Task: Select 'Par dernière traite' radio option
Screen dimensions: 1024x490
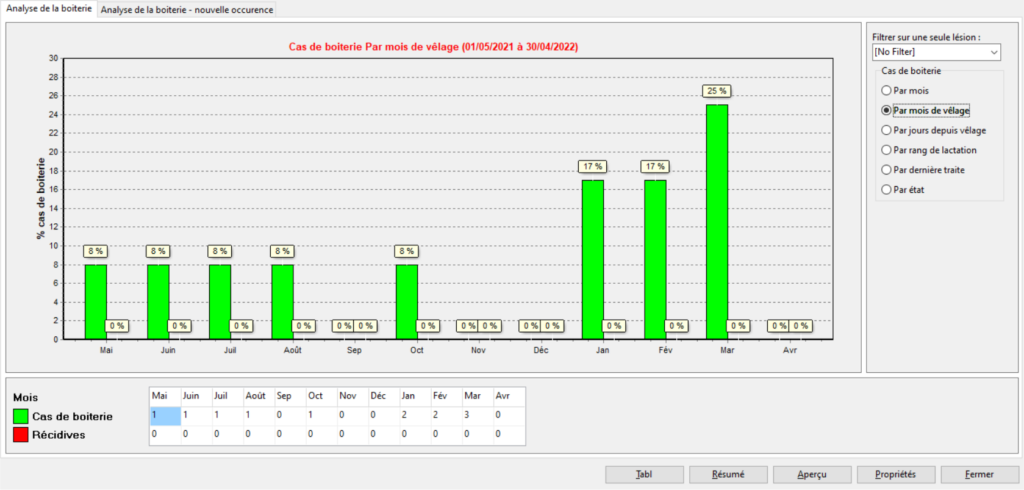Action: point(886,170)
